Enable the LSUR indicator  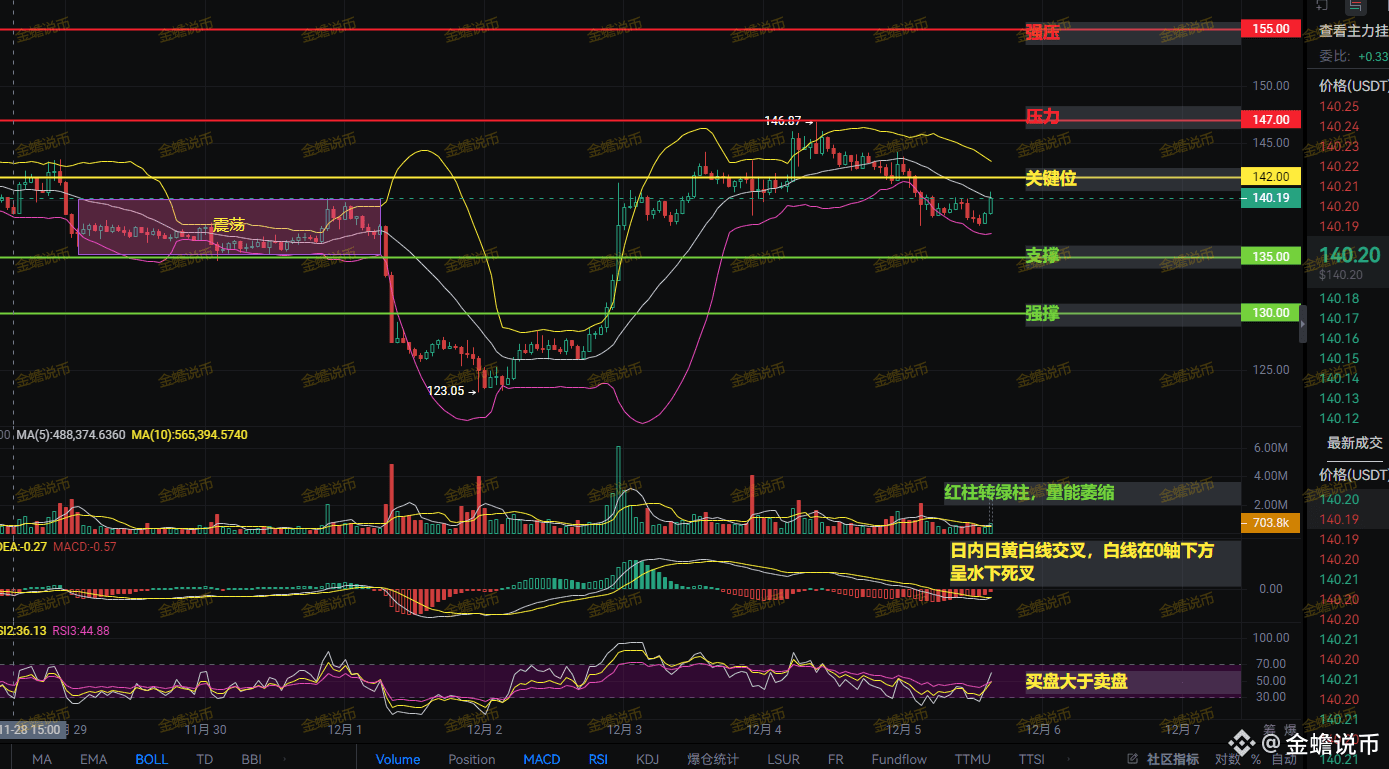pyautogui.click(x=783, y=759)
